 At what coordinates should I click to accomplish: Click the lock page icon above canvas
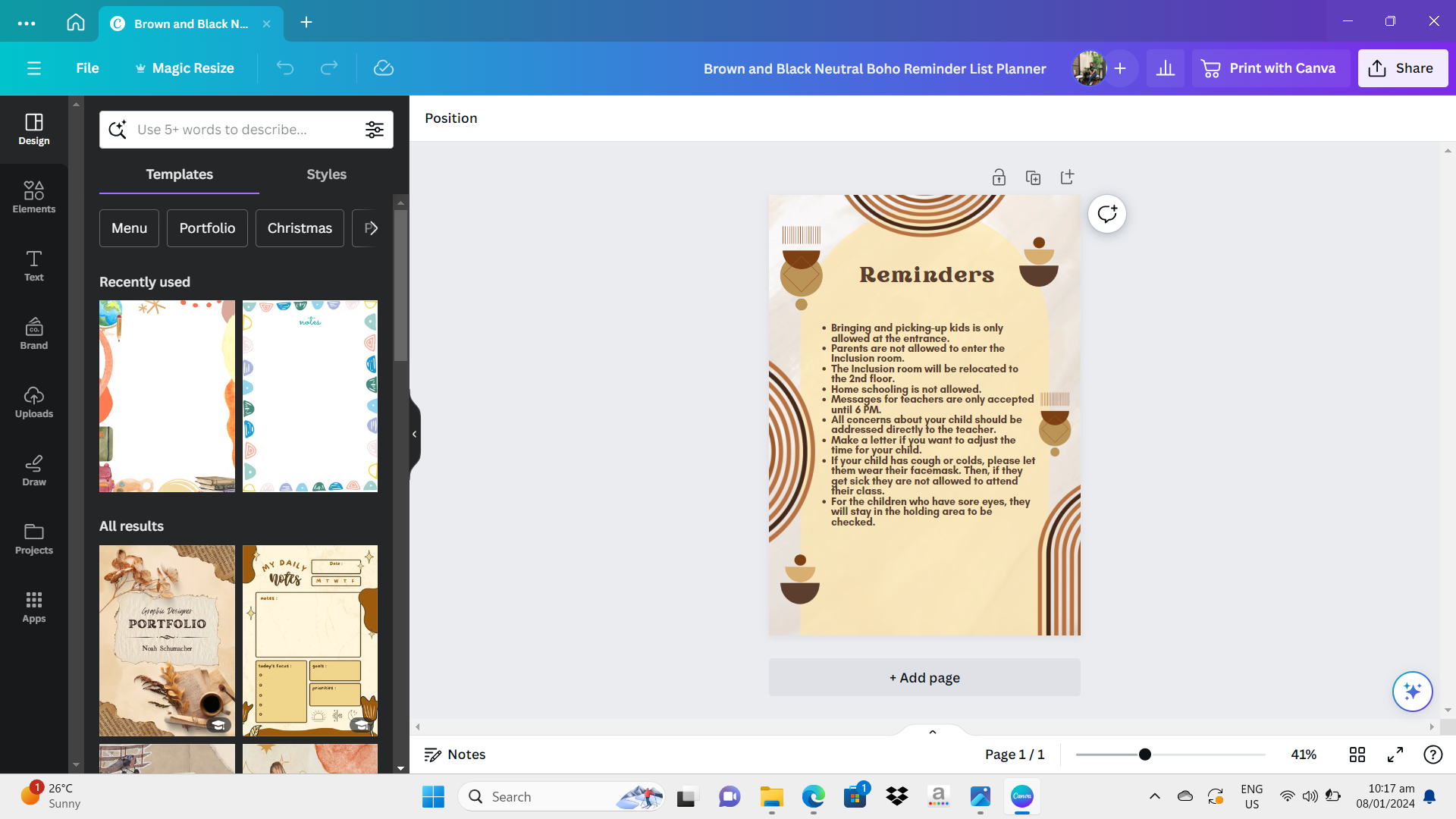tap(999, 177)
